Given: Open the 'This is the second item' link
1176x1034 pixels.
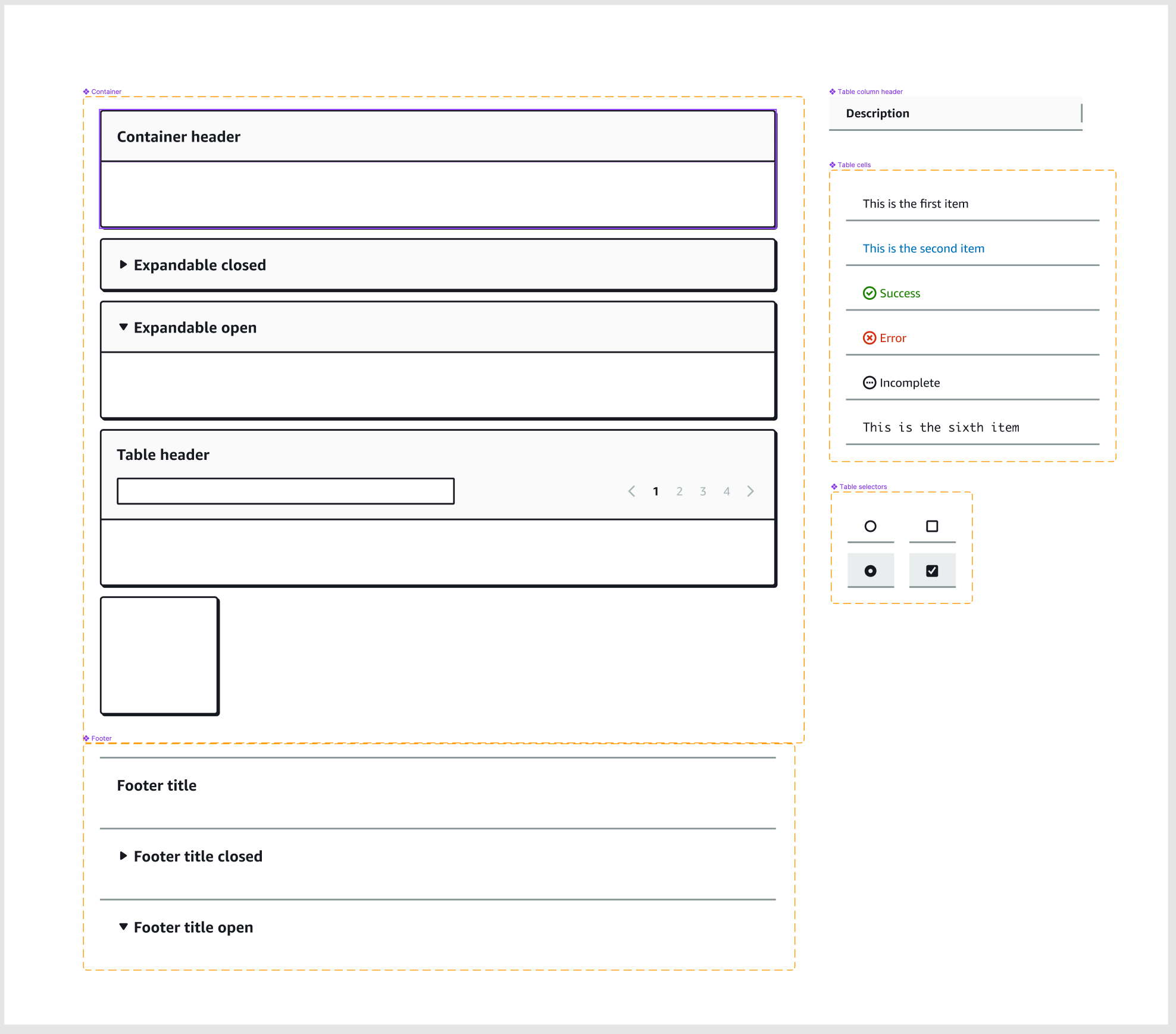Looking at the screenshot, I should 923,249.
